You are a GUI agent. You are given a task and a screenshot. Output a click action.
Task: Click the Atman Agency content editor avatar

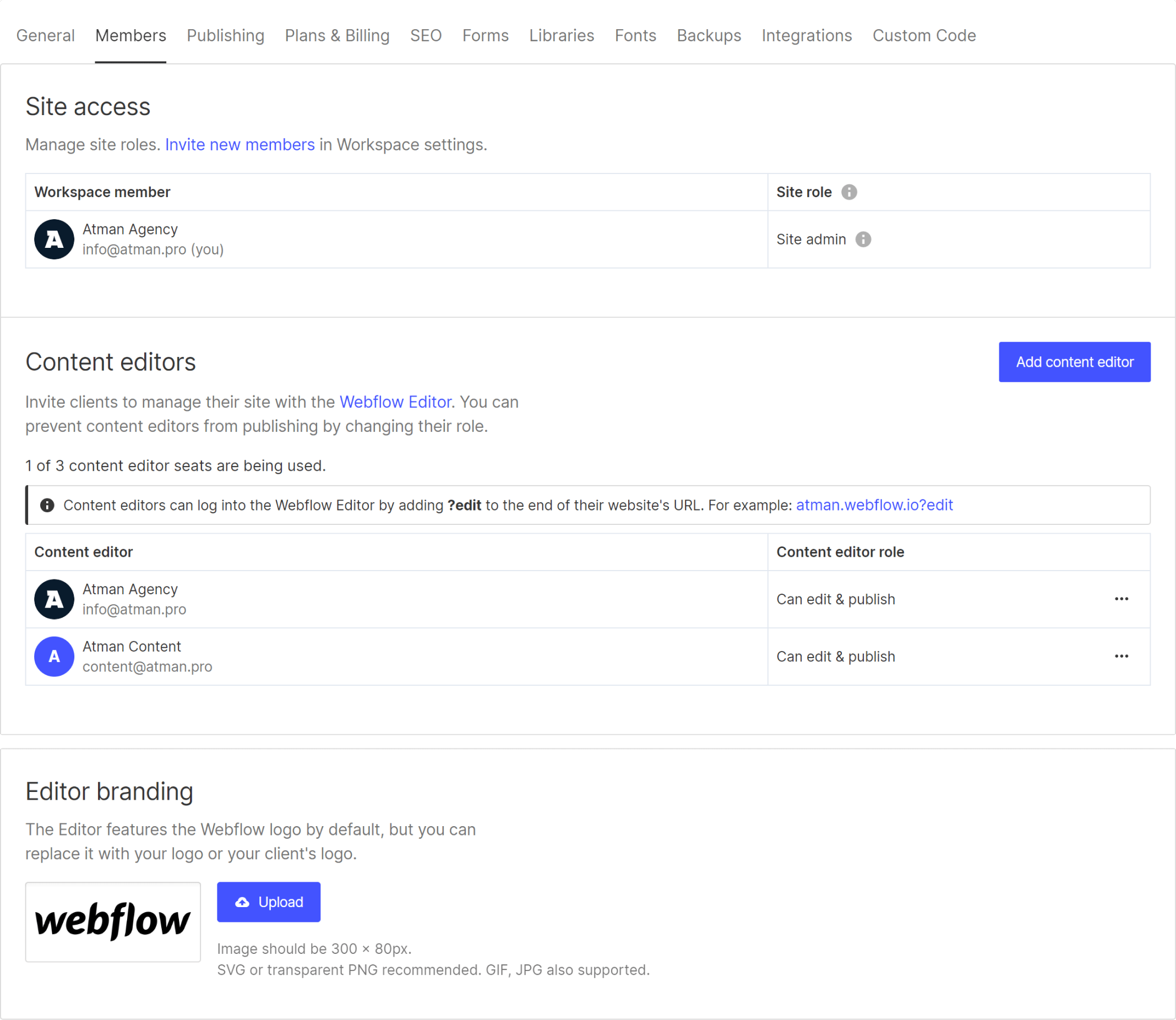pyautogui.click(x=52, y=598)
